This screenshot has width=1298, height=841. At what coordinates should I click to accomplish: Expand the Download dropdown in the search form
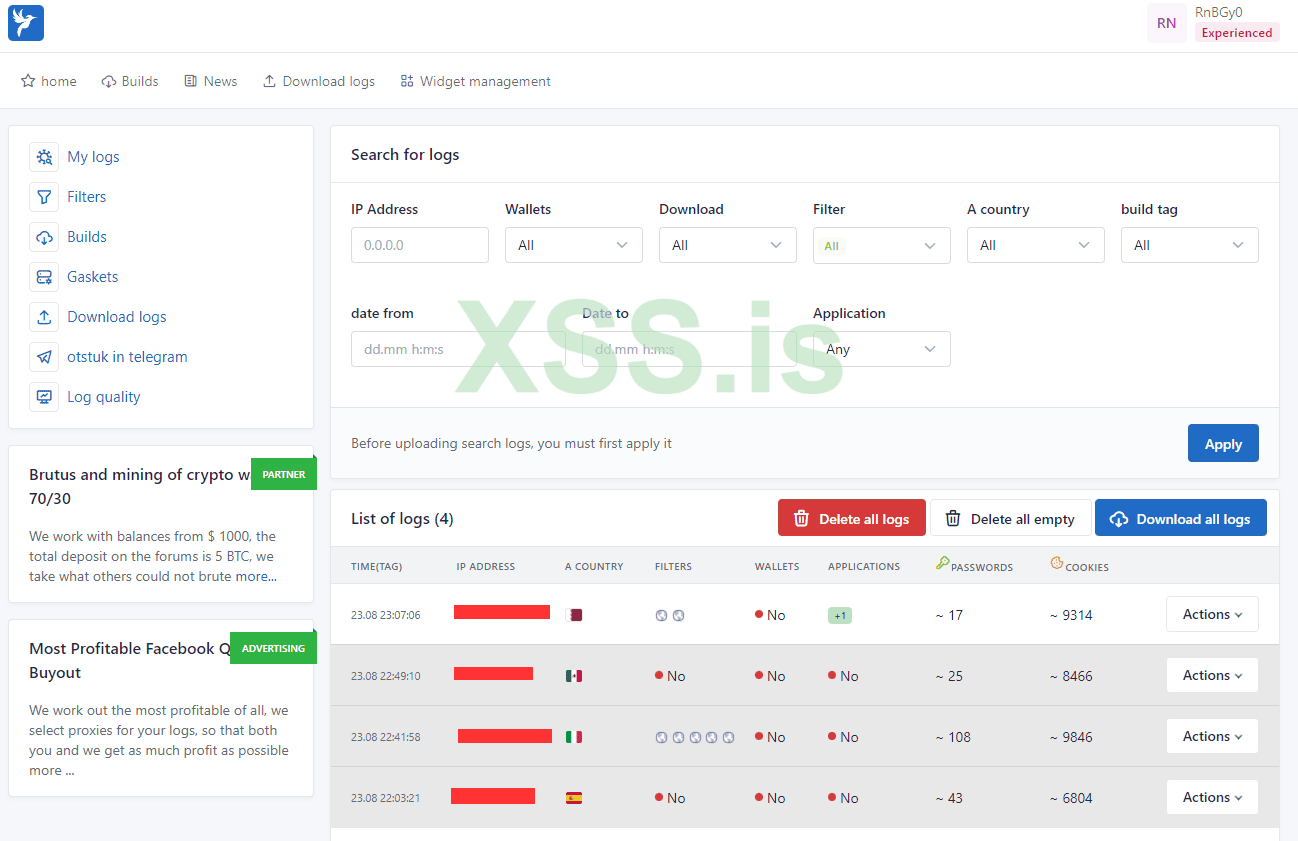728,245
